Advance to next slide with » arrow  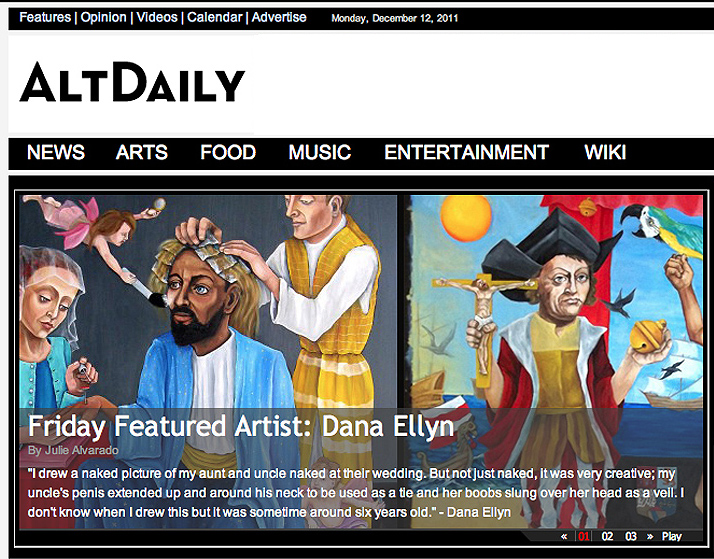coord(650,536)
